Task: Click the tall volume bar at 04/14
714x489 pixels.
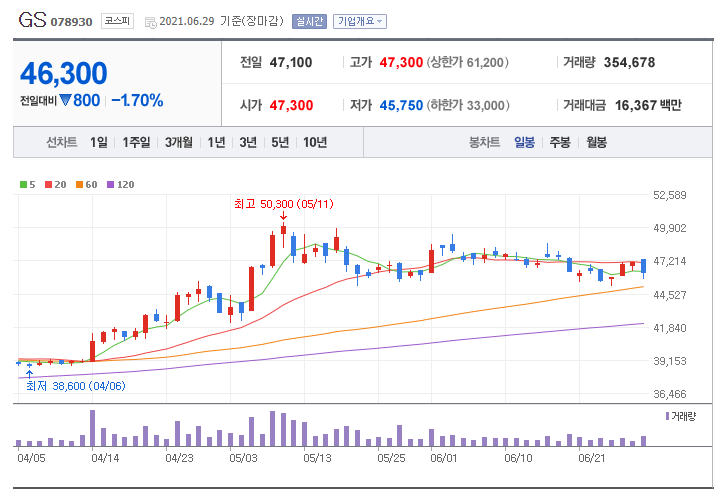Action: (x=92, y=428)
